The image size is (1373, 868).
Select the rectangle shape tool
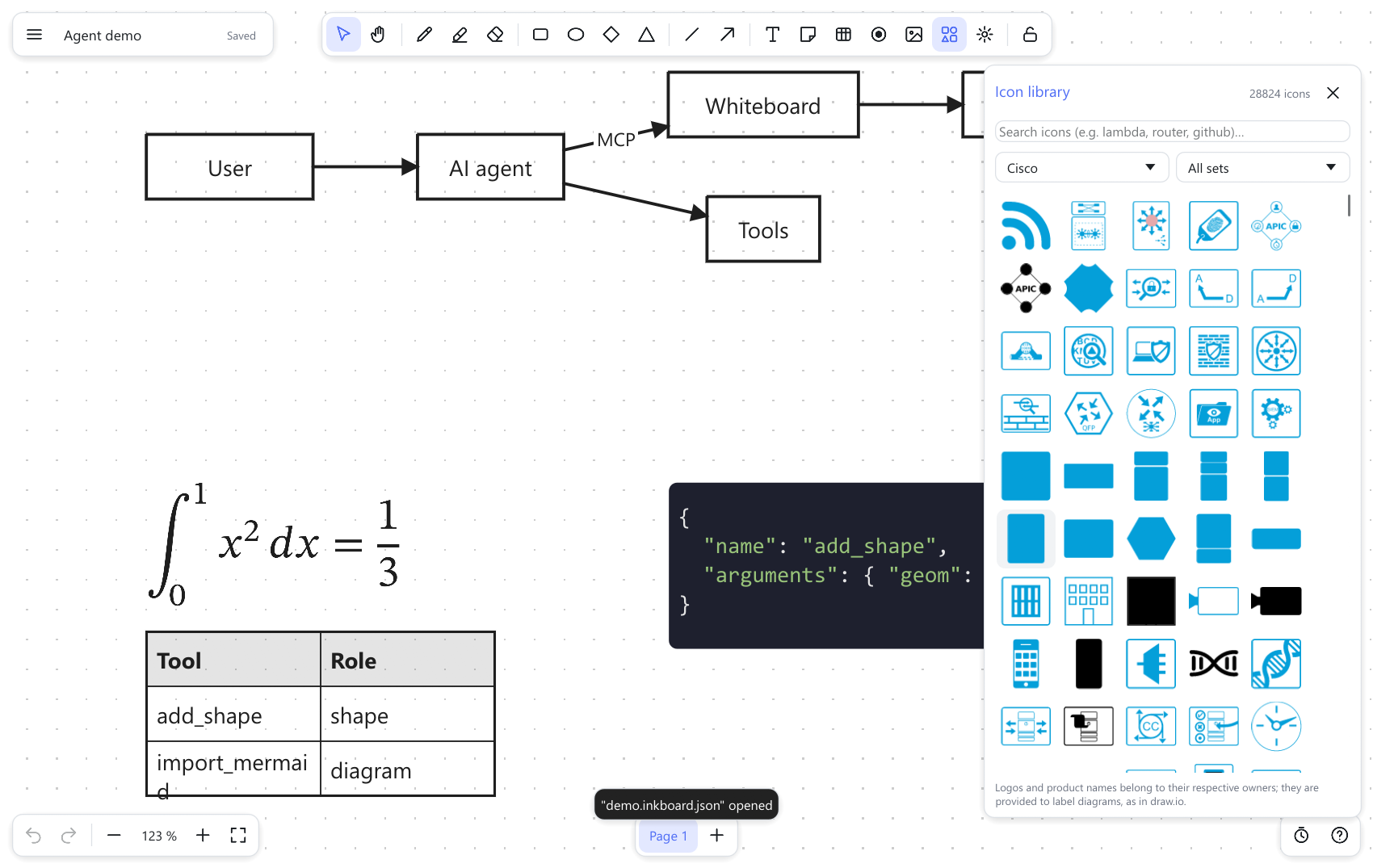coord(540,35)
